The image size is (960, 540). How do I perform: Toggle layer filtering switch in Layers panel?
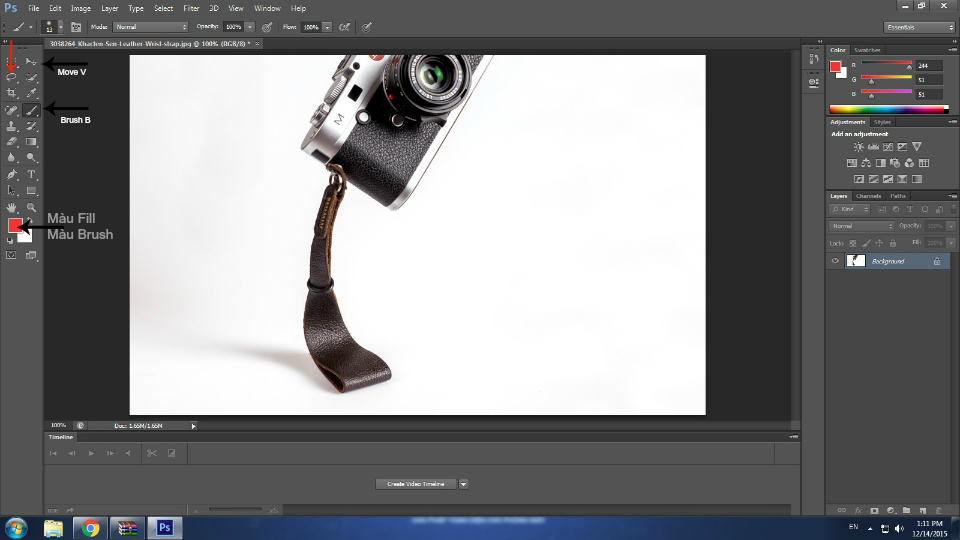(x=953, y=209)
